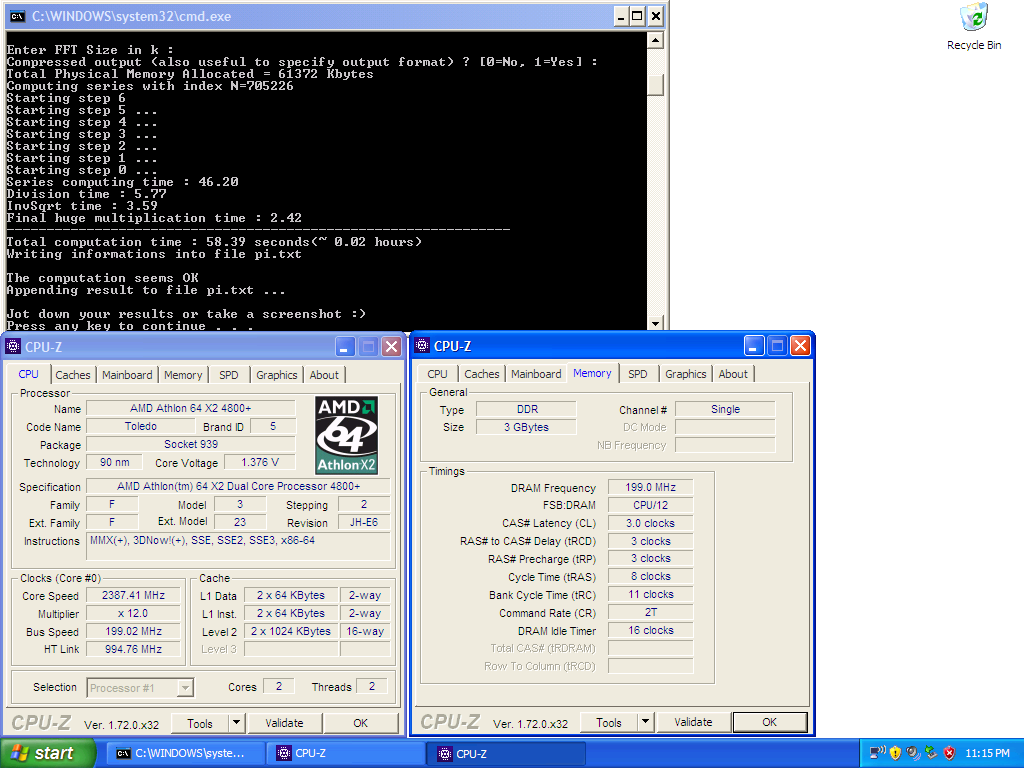Open Caches tab in left CPU-Z window
The width and height of the screenshot is (1024, 768).
coord(72,375)
